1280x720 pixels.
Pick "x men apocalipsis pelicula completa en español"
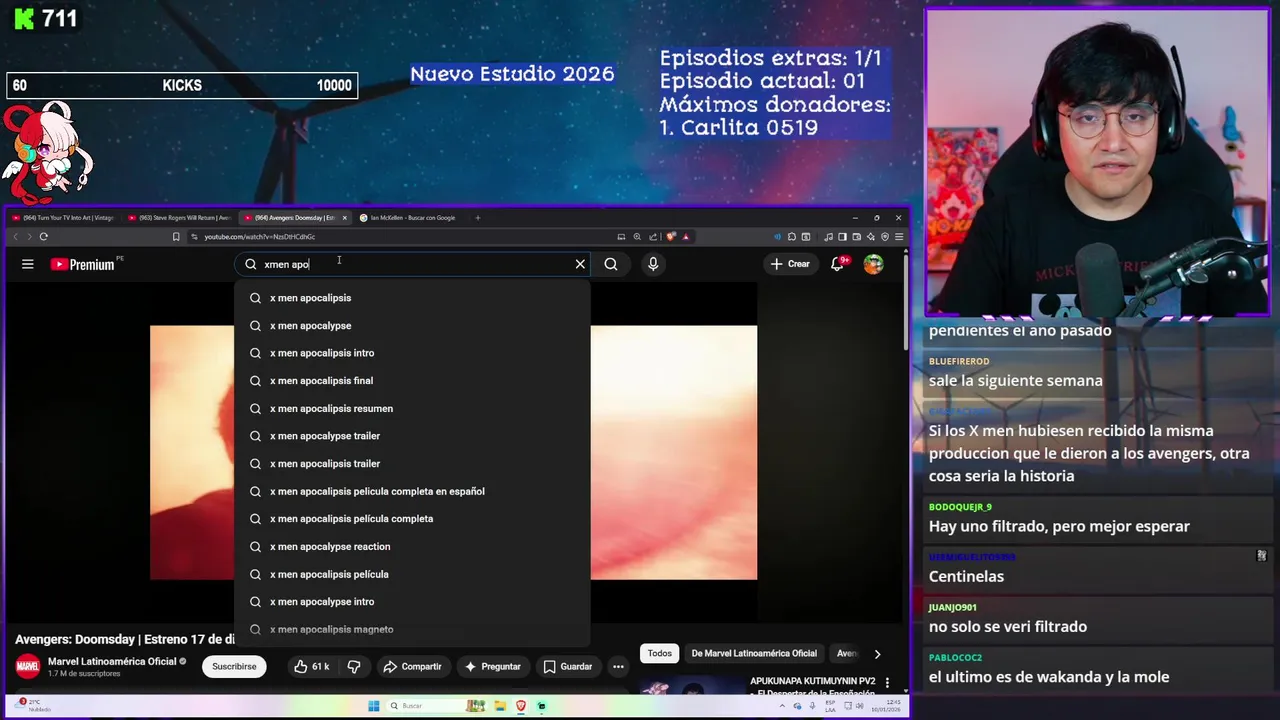[x=412, y=492]
